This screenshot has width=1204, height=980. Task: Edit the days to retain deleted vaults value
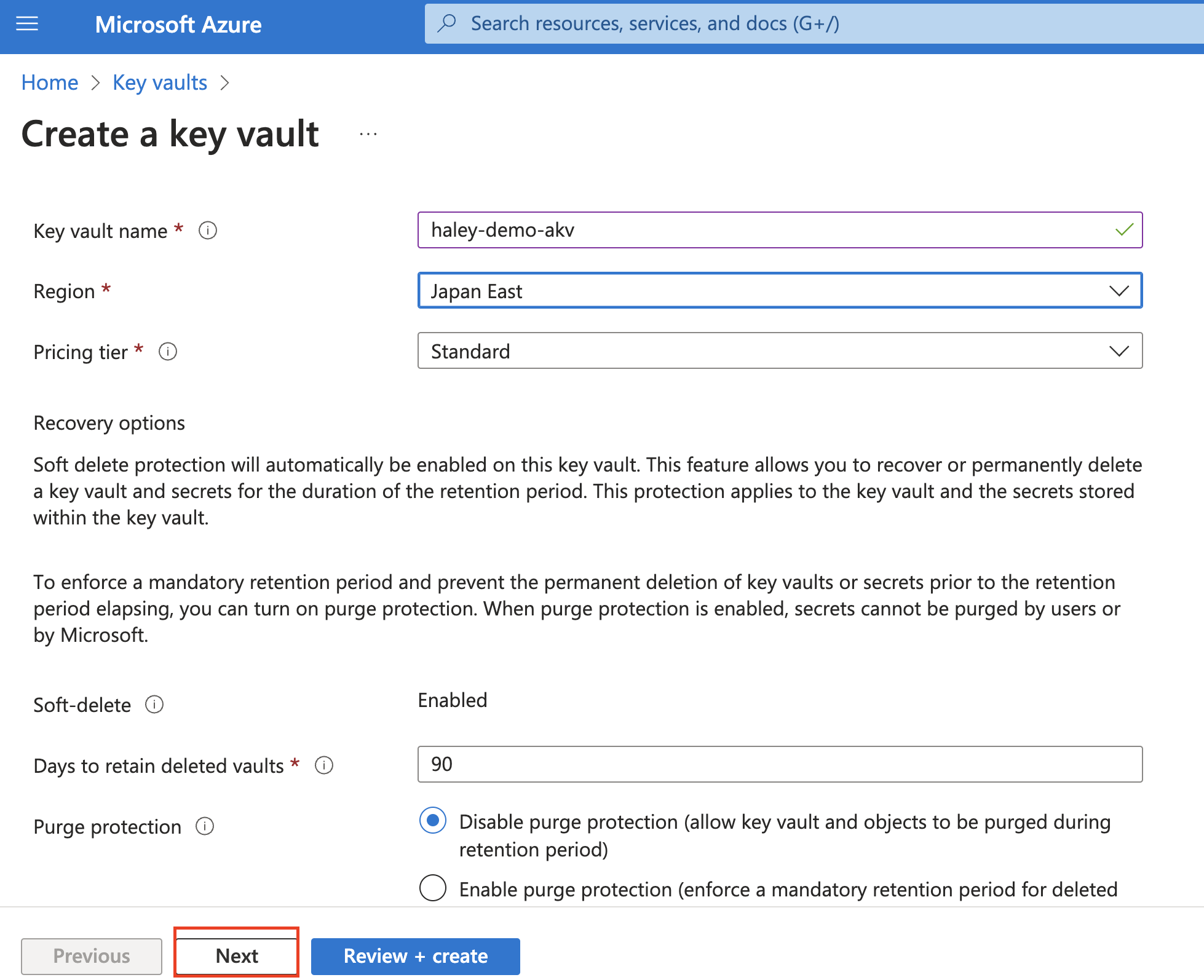780,764
